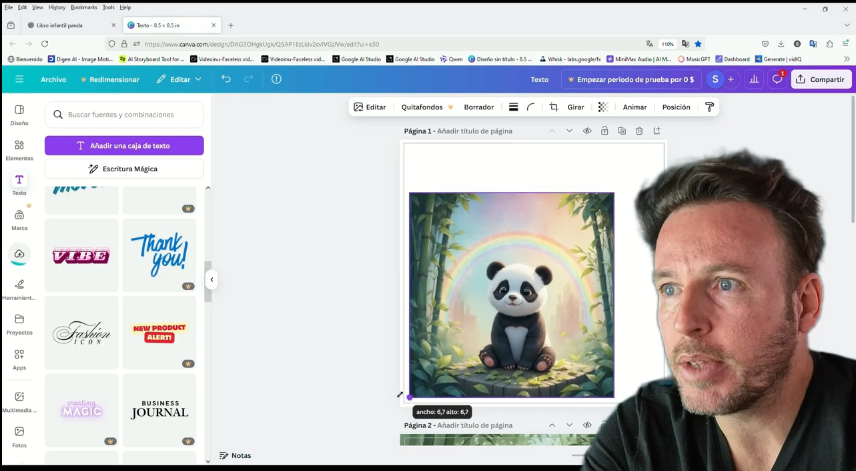Open the corner rounding icon
This screenshot has height=471, width=856.
(531, 107)
